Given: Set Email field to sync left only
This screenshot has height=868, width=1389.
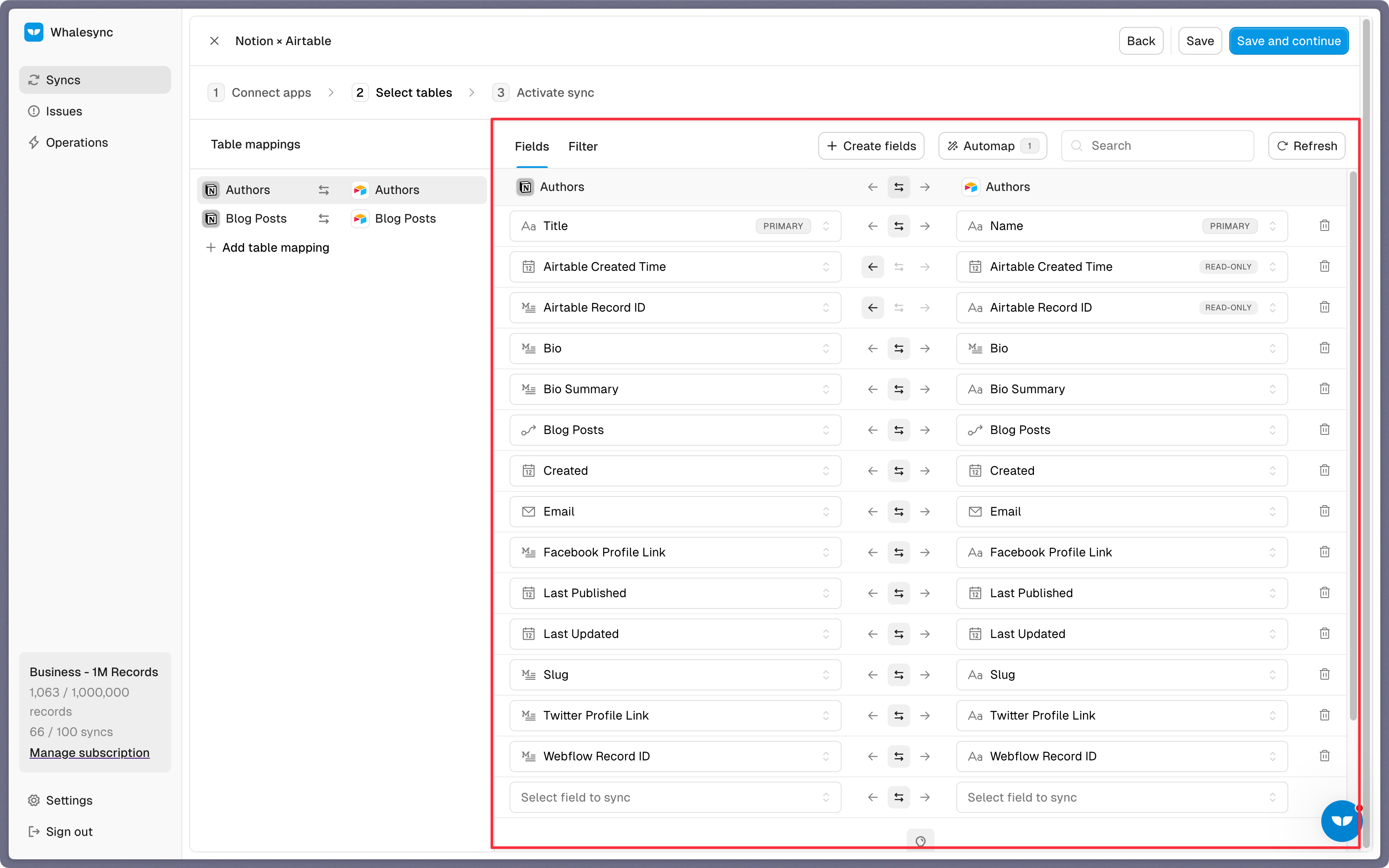Looking at the screenshot, I should (872, 512).
